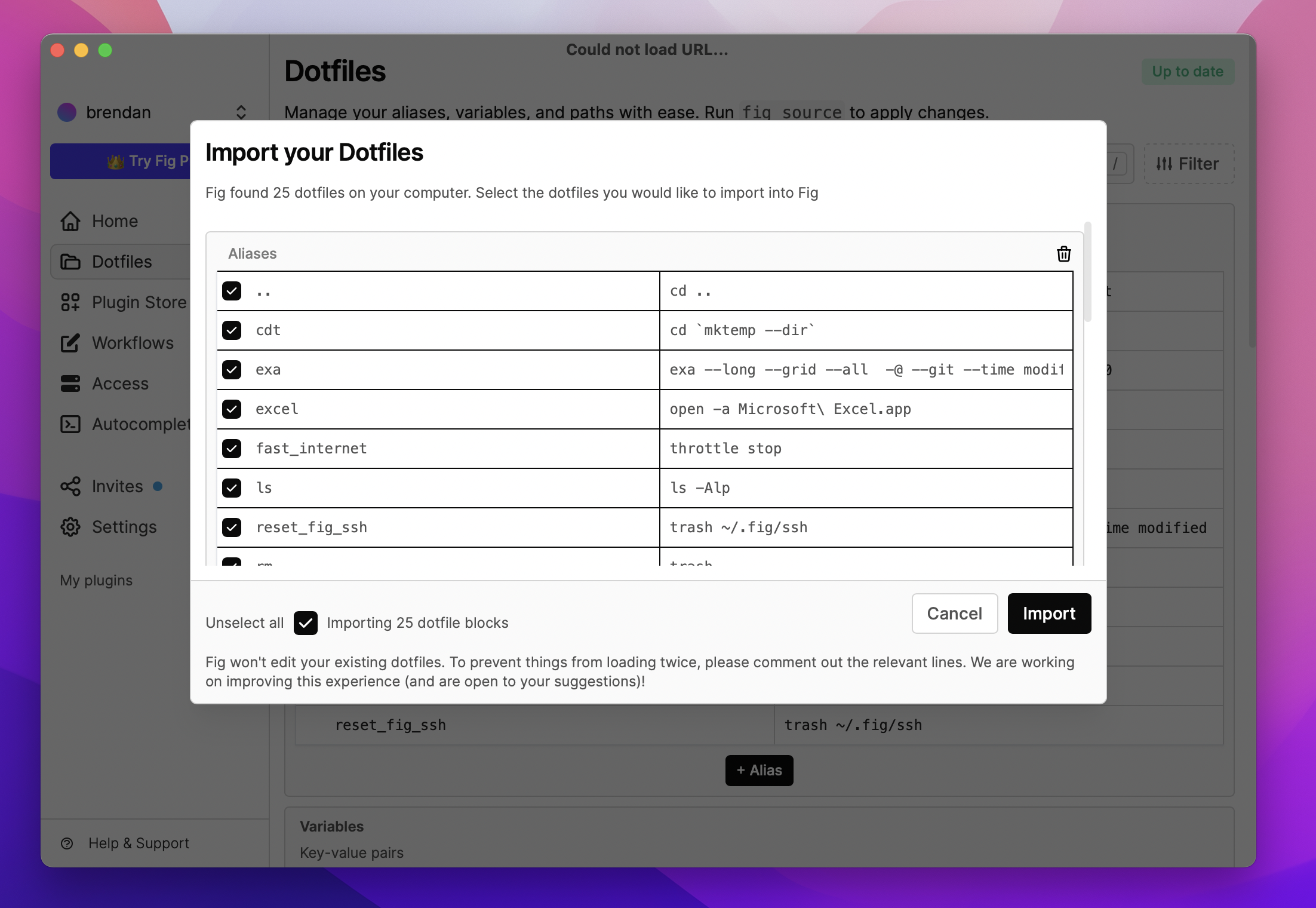Screen dimensions: 1316x908
Task: Click the 'cd `mktemp --dir`' command cell
Action: (866, 330)
